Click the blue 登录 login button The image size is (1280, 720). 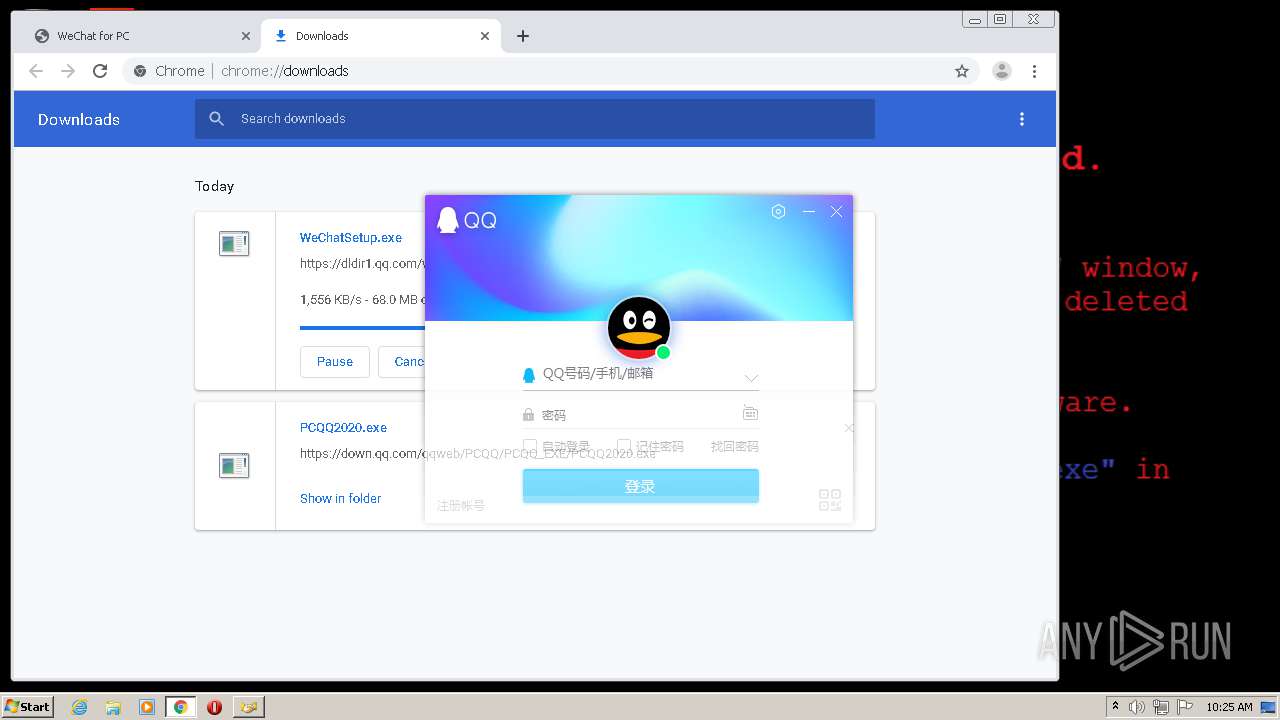coord(641,486)
